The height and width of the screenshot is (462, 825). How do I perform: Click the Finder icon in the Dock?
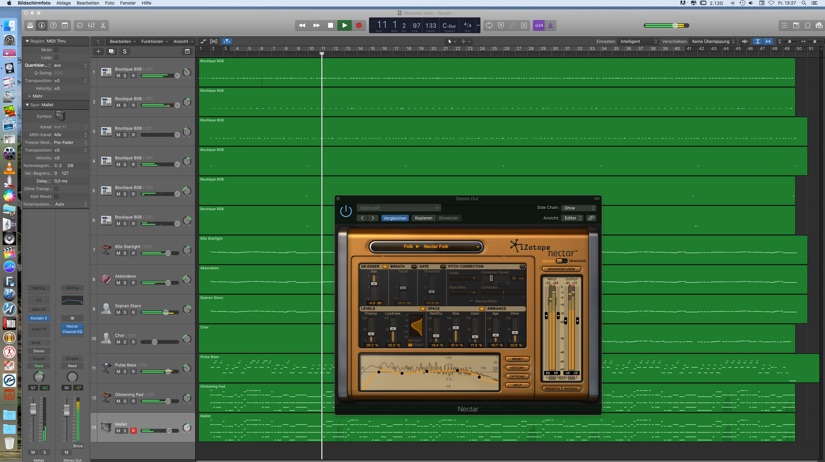pyautogui.click(x=9, y=25)
